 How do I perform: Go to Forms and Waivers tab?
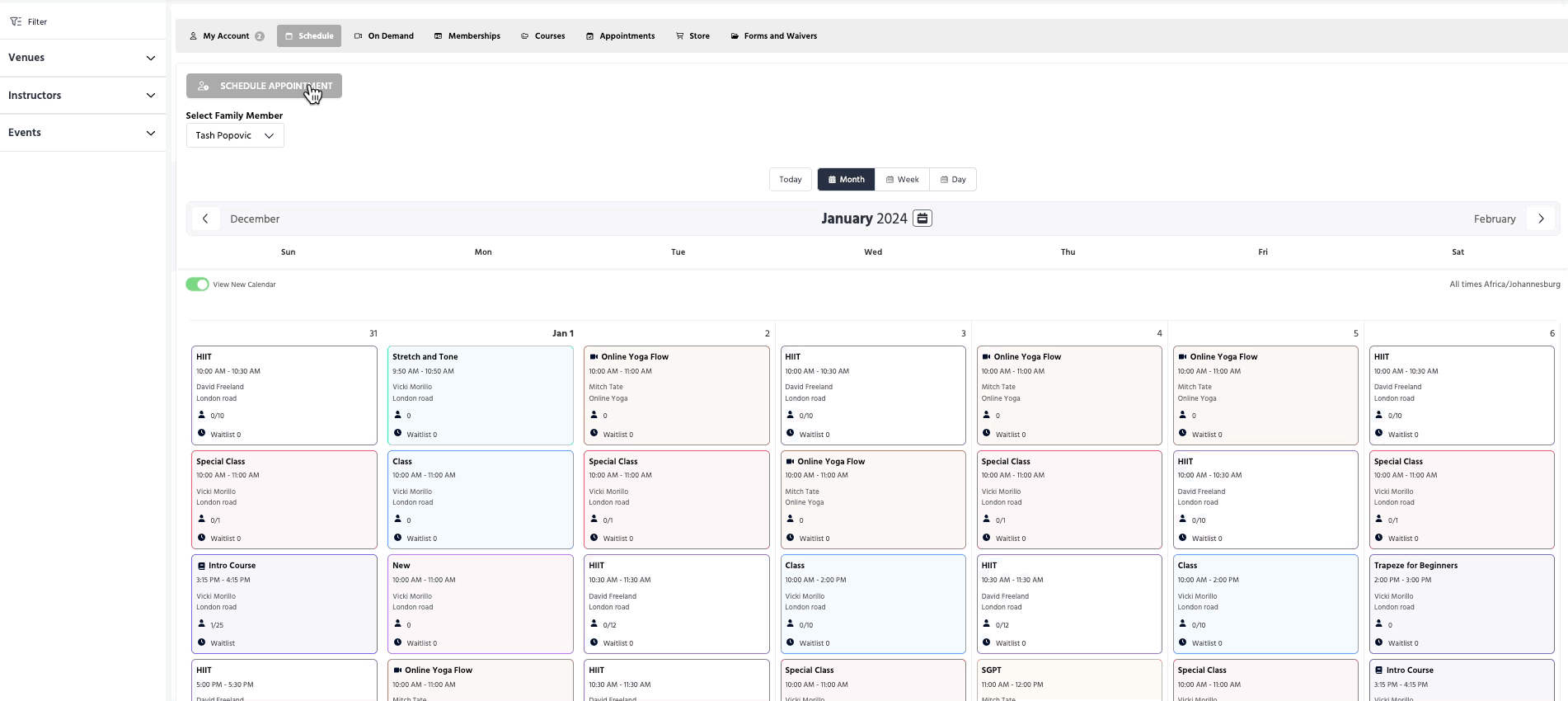(773, 36)
